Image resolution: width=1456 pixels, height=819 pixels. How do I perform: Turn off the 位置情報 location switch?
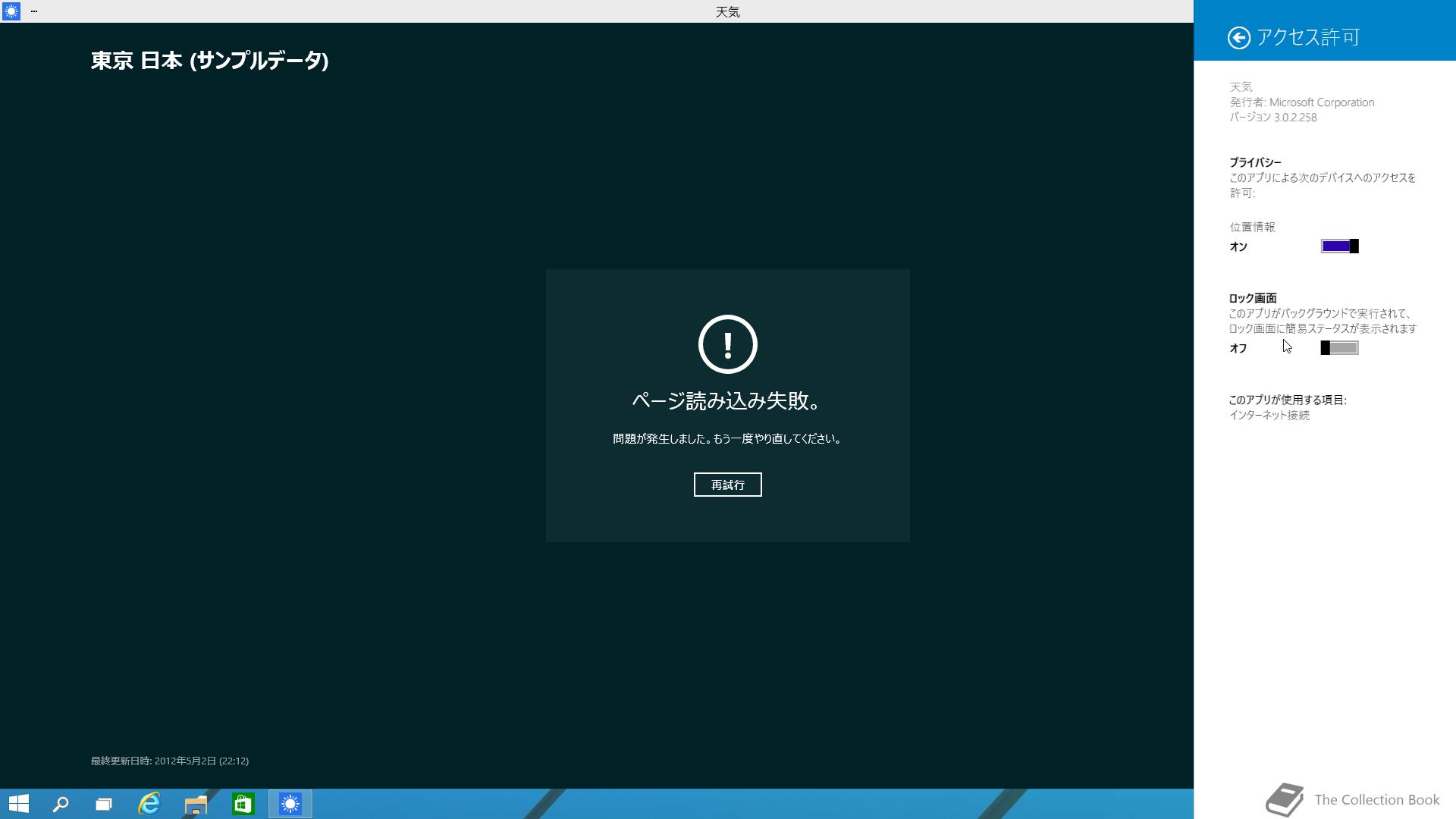pos(1339,246)
